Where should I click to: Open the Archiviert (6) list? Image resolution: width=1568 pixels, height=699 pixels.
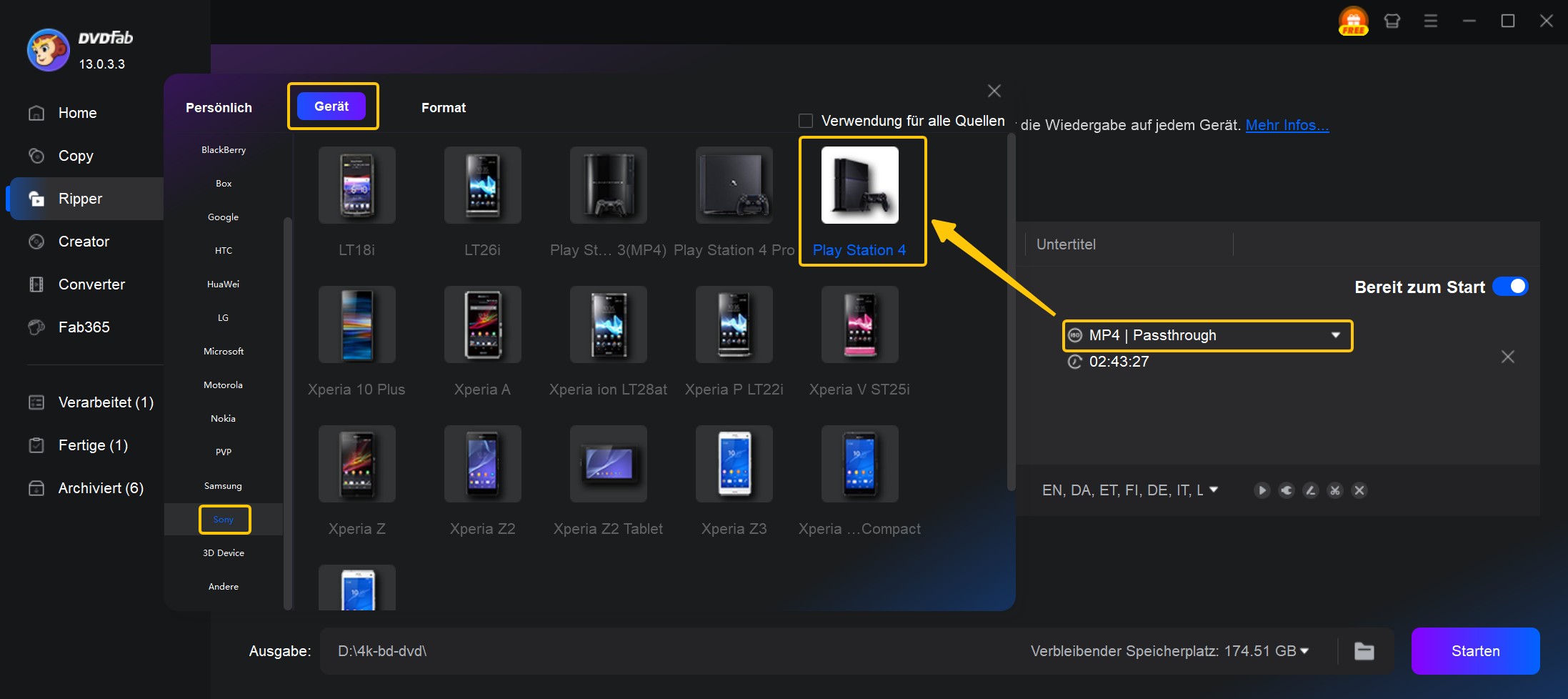[x=101, y=488]
